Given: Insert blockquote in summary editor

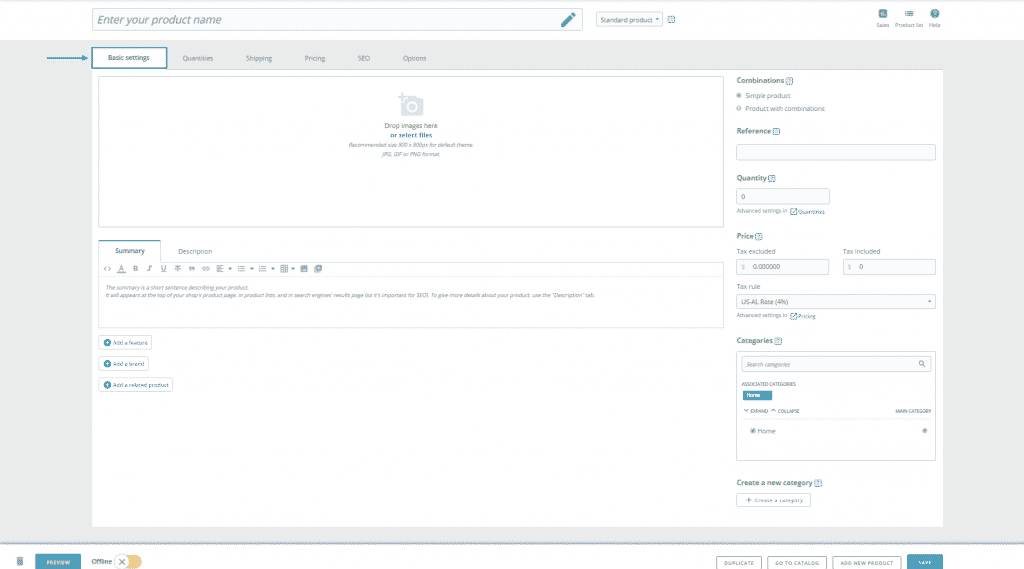Looking at the screenshot, I should tap(191, 268).
